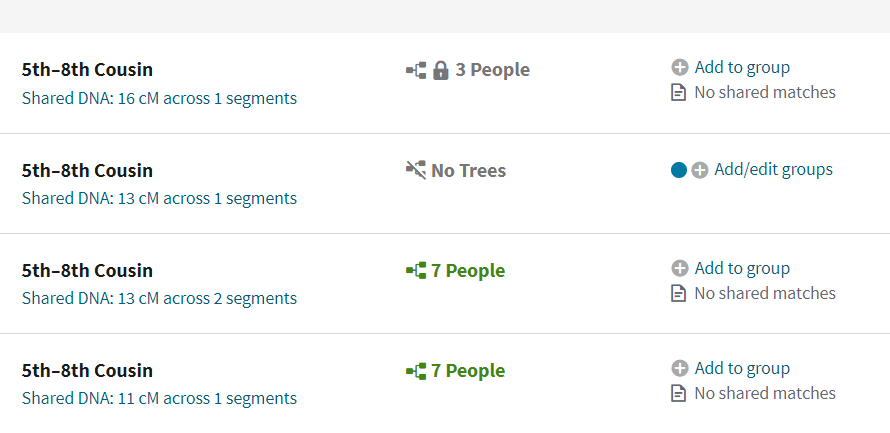
Task: Click the plus icon in the 11 cM row
Action: tap(680, 368)
